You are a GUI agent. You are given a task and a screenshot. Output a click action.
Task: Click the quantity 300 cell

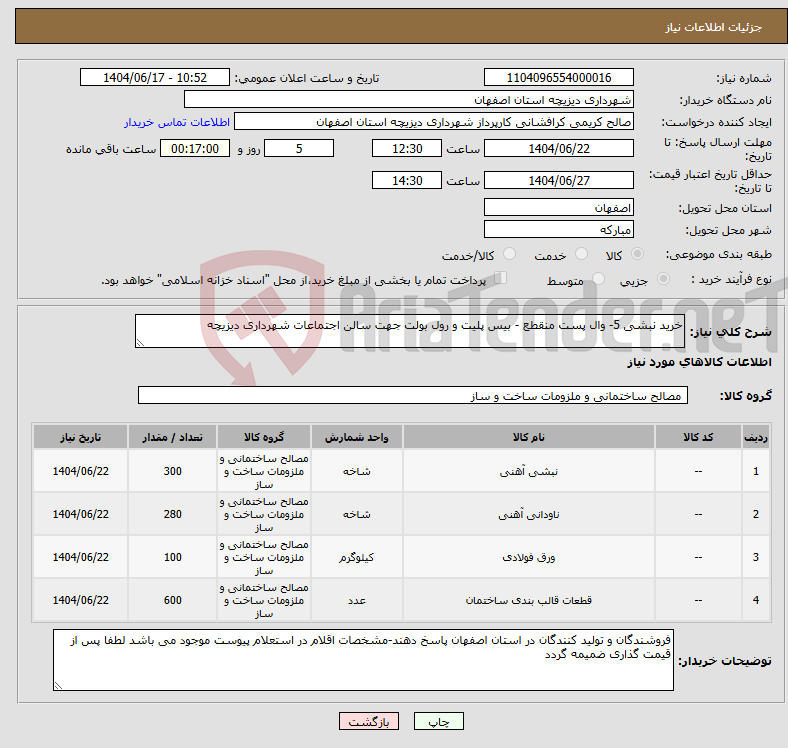172,471
